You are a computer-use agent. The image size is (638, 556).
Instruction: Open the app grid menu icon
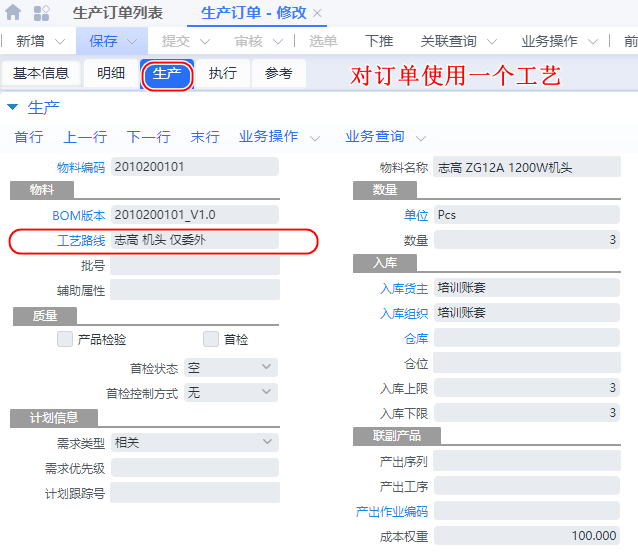[42, 13]
